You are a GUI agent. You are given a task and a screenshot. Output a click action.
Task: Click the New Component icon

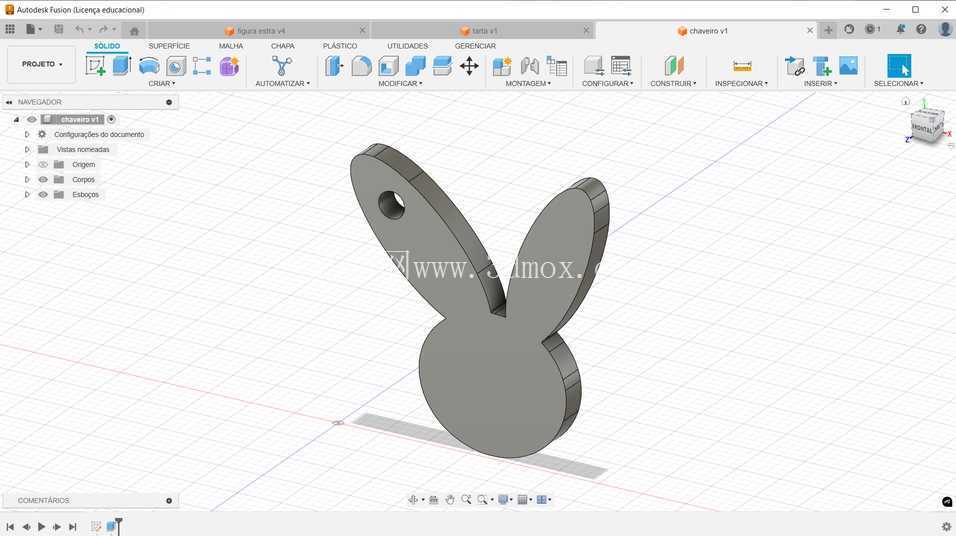[502, 66]
